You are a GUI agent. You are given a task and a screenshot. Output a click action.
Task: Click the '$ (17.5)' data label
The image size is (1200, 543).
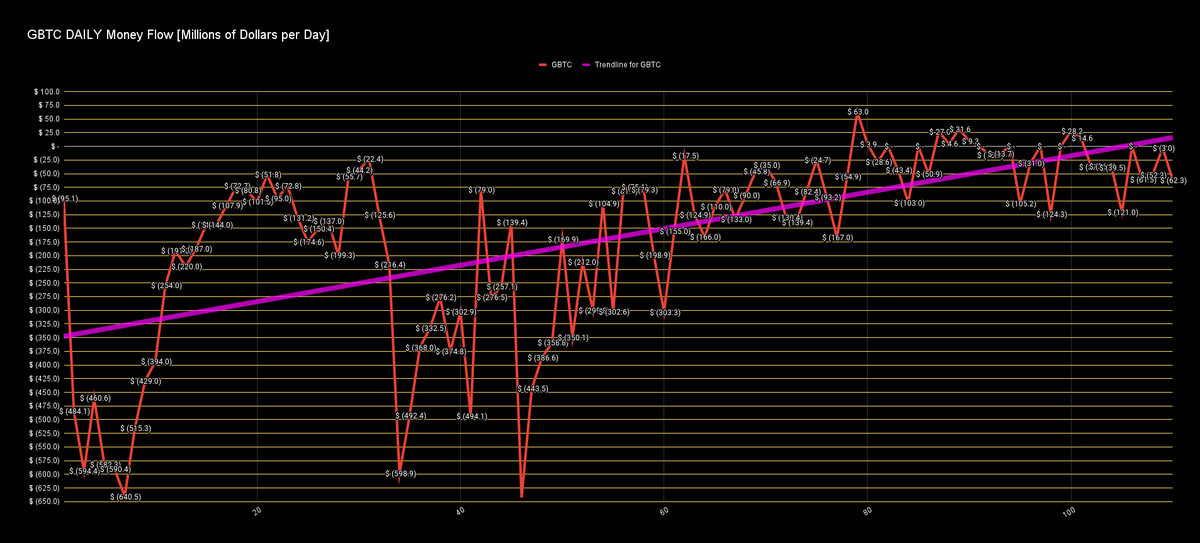pyautogui.click(x=685, y=156)
